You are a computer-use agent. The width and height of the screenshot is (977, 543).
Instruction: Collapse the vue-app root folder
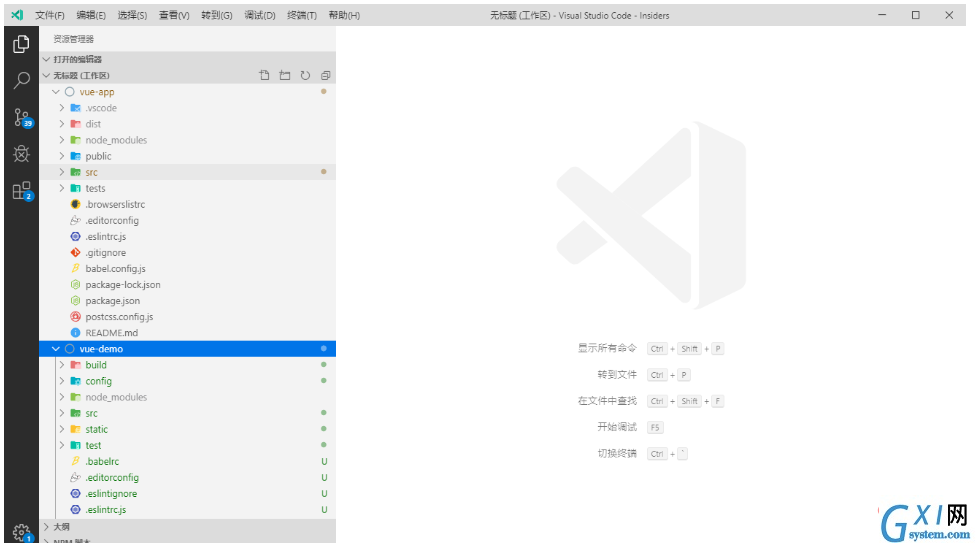click(x=55, y=92)
